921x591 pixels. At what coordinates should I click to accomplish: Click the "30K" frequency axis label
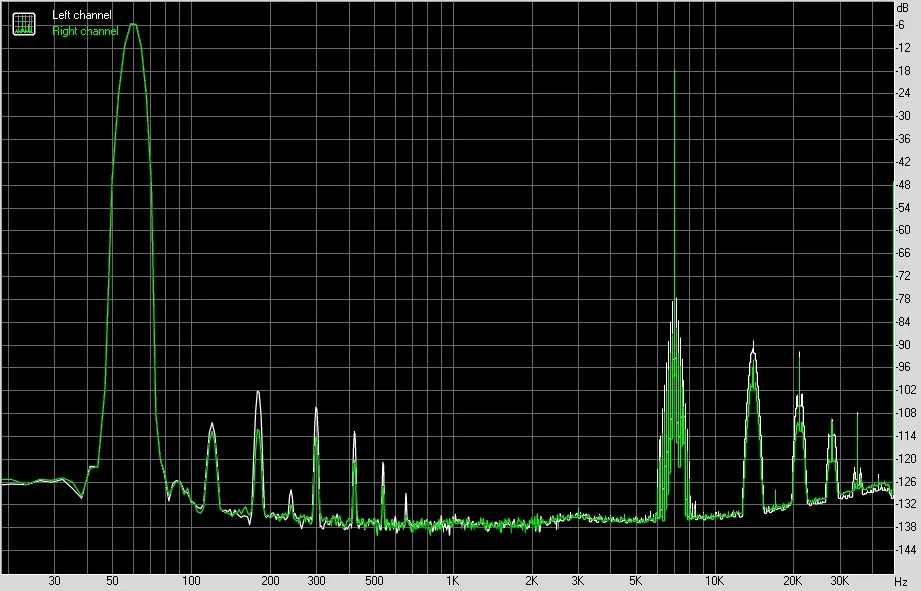(x=839, y=581)
